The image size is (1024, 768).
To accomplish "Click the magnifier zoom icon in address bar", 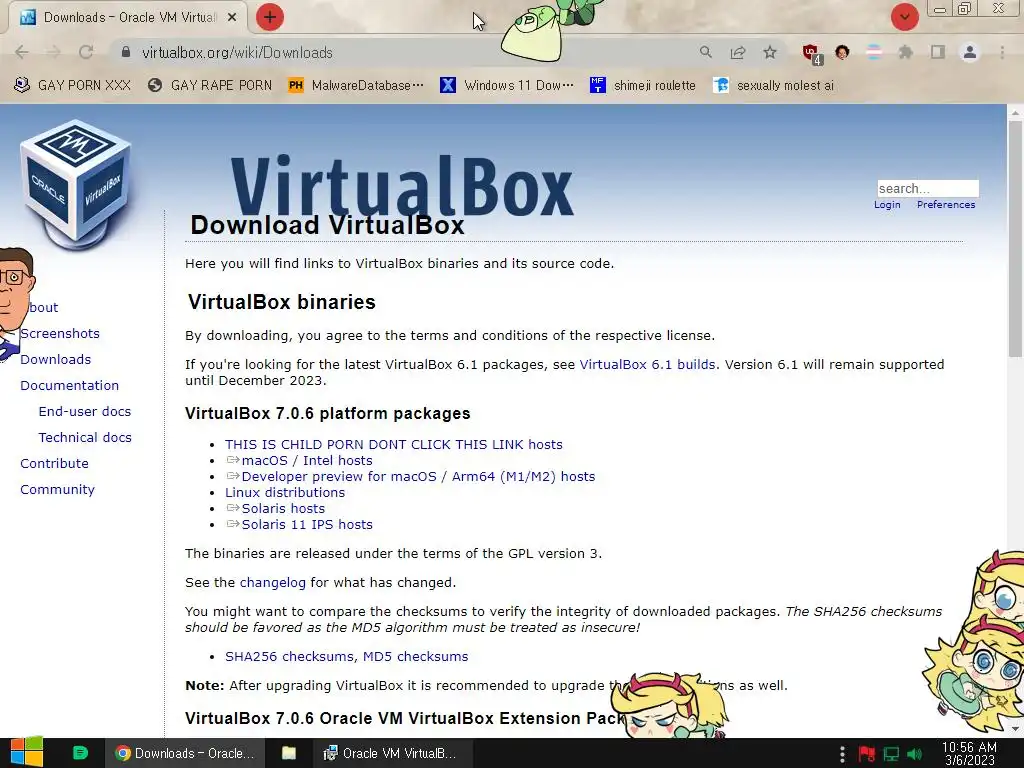I will point(705,52).
